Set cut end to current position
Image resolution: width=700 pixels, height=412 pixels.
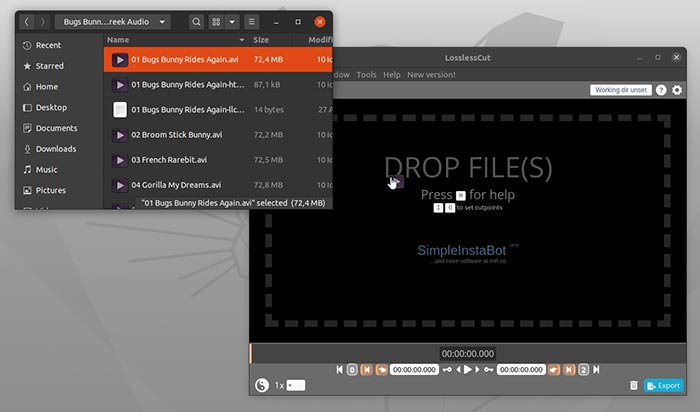[x=554, y=370]
